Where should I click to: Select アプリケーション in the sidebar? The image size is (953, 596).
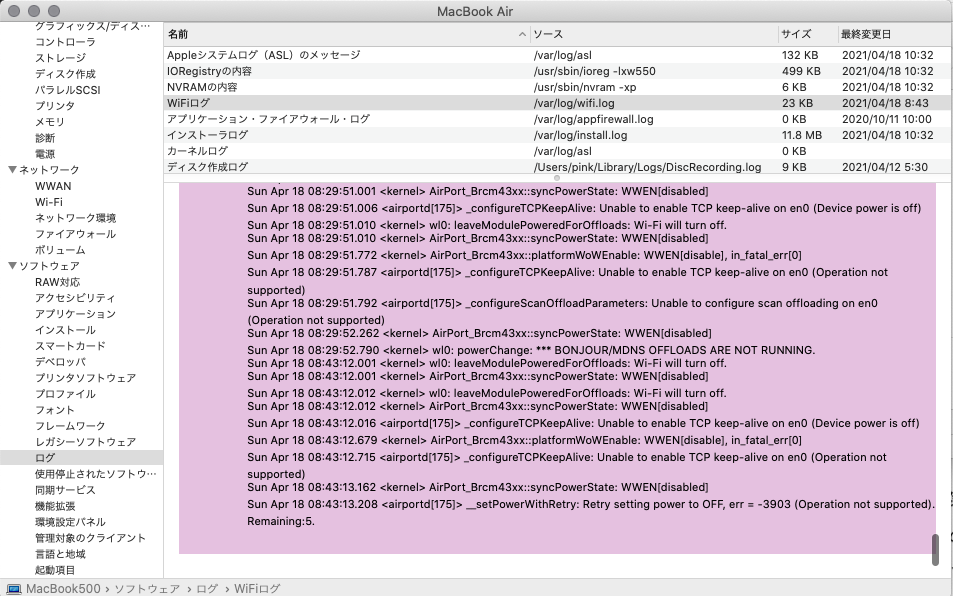pos(75,314)
